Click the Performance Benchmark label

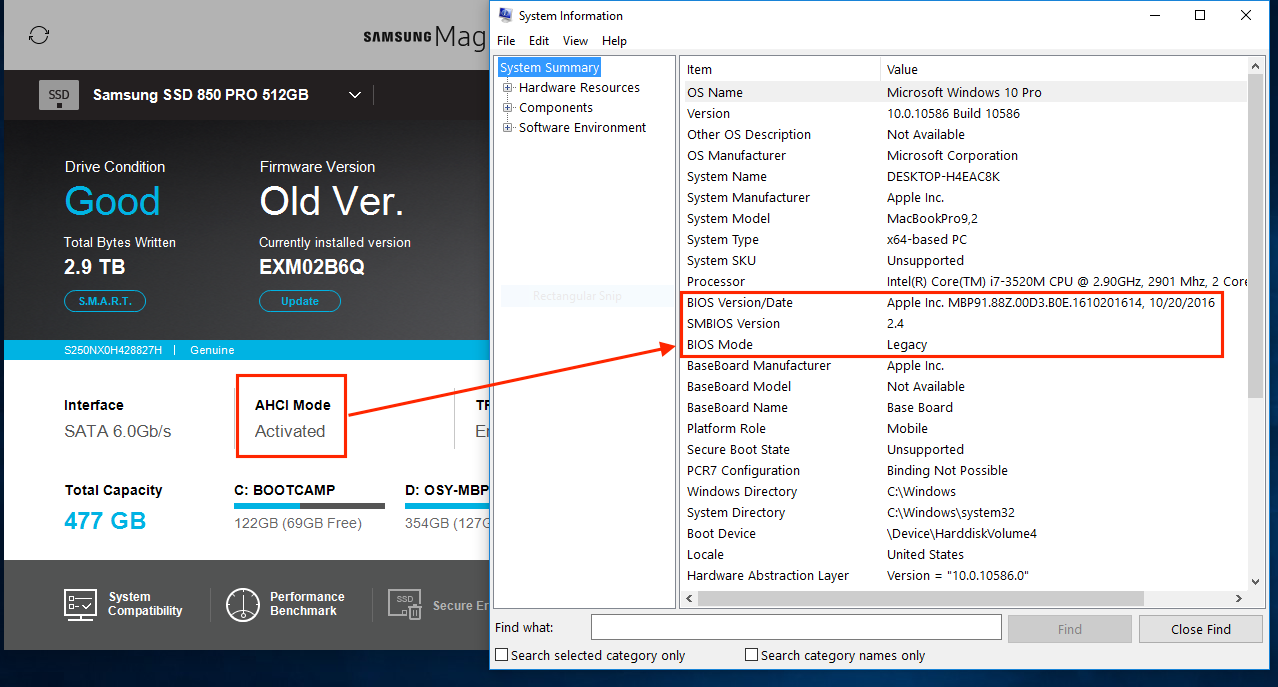(x=307, y=604)
